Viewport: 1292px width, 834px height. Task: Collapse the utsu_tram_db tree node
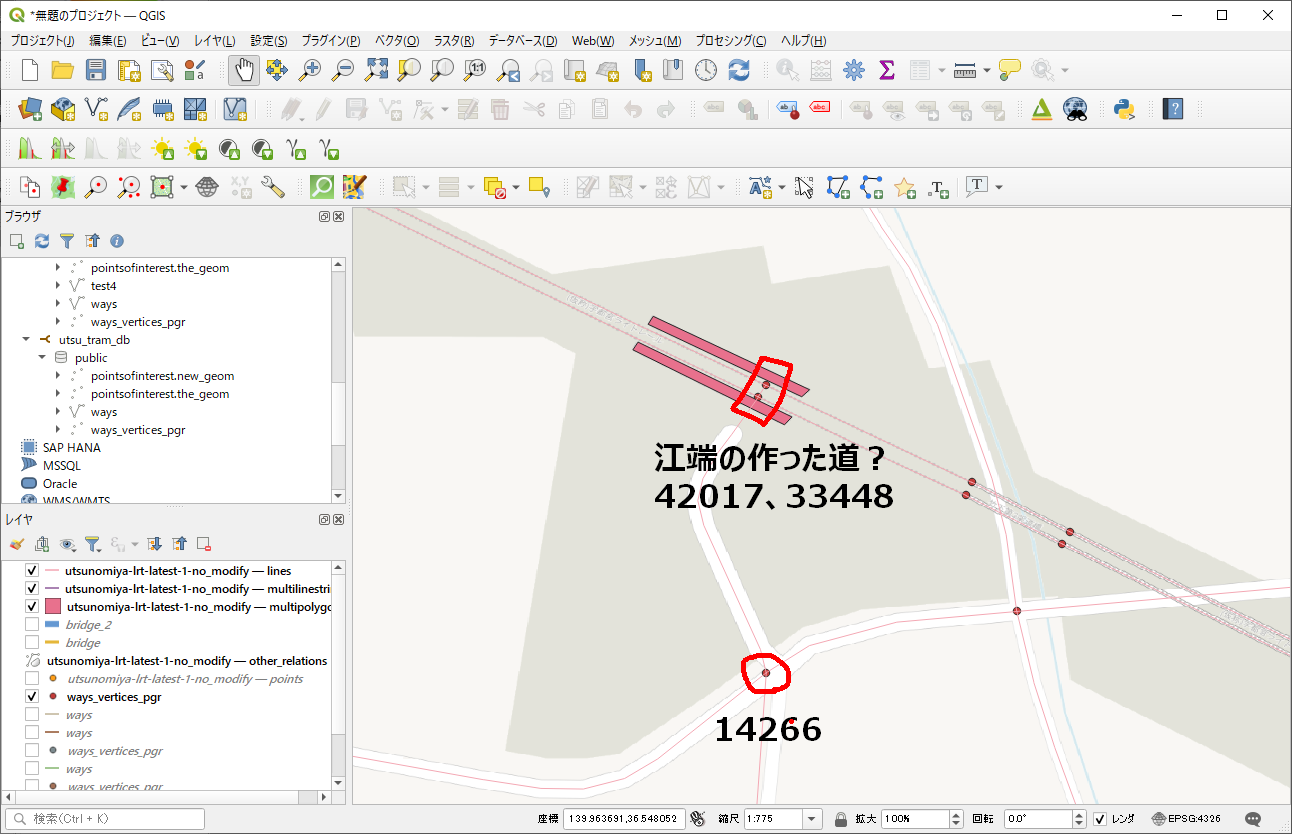tap(26, 340)
